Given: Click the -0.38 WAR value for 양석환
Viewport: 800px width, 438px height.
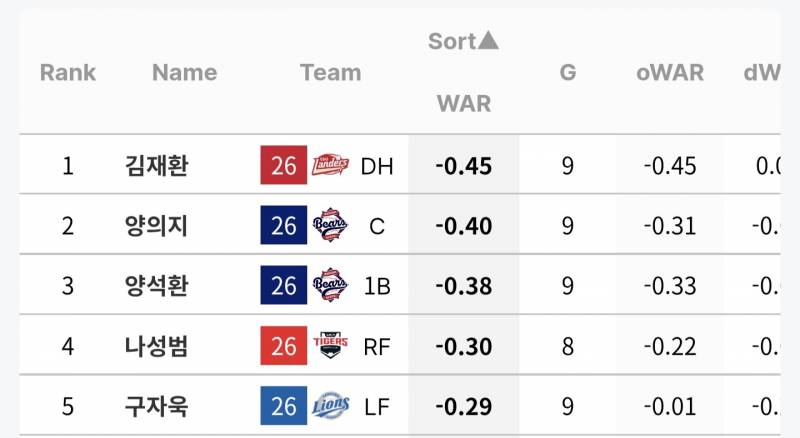Looking at the screenshot, I should click(x=464, y=286).
